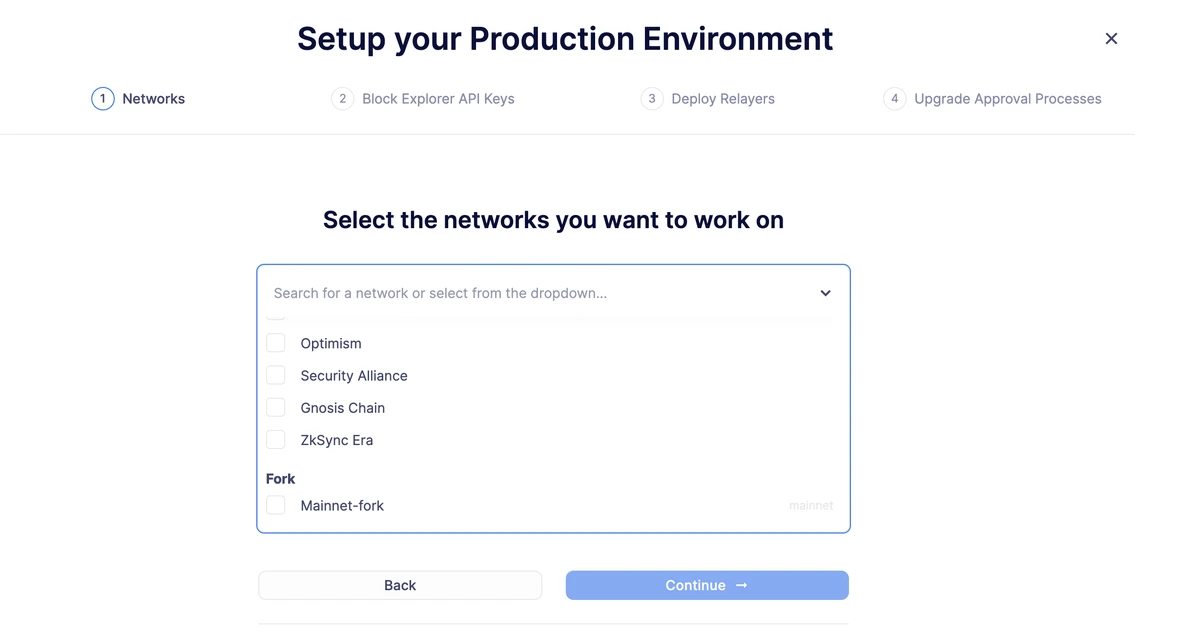Switch to Upgrade Approval Processes step
Image resolution: width=1200 pixels, height=640 pixels.
pyautogui.click(x=1007, y=99)
